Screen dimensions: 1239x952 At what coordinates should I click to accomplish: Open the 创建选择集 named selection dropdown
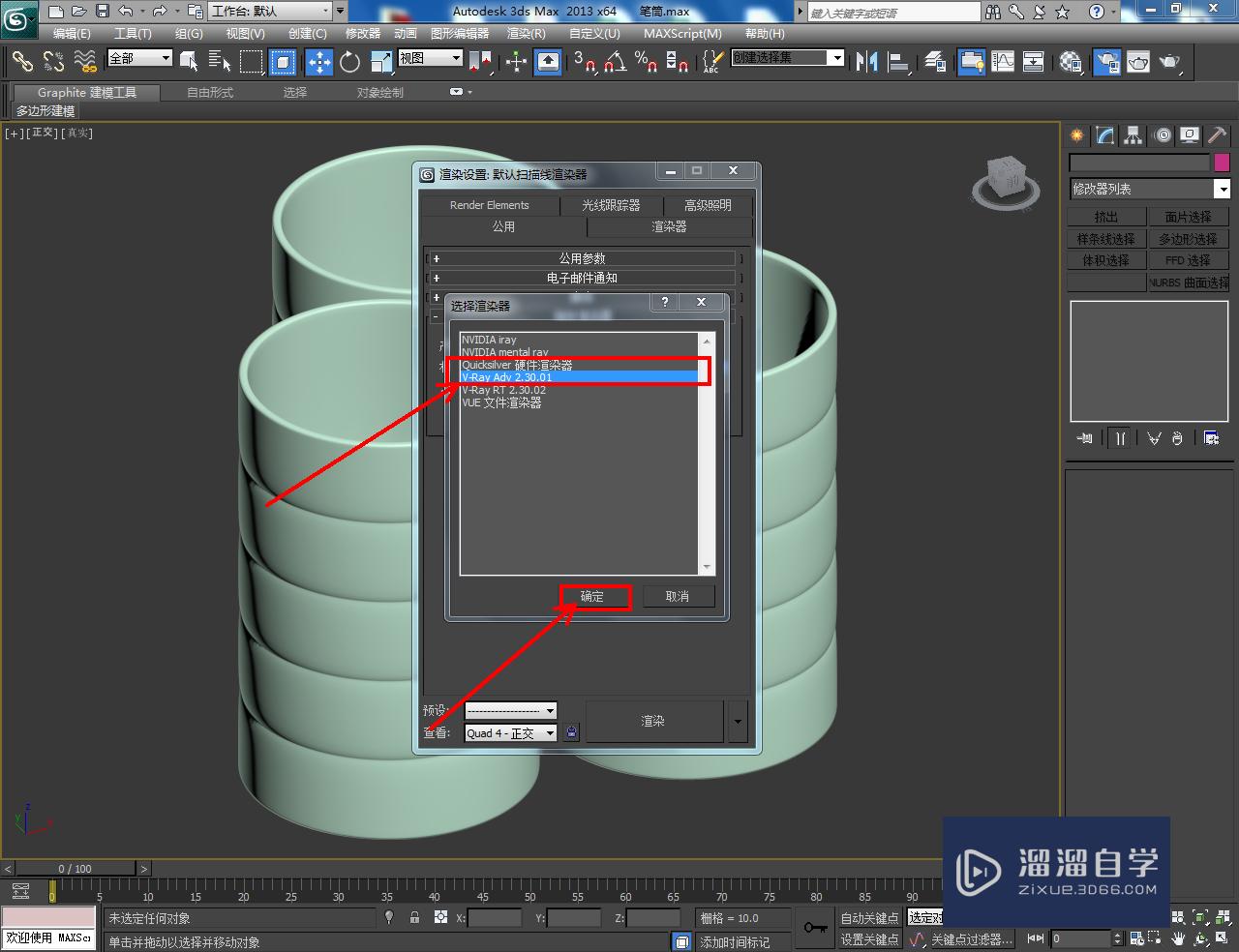click(788, 58)
